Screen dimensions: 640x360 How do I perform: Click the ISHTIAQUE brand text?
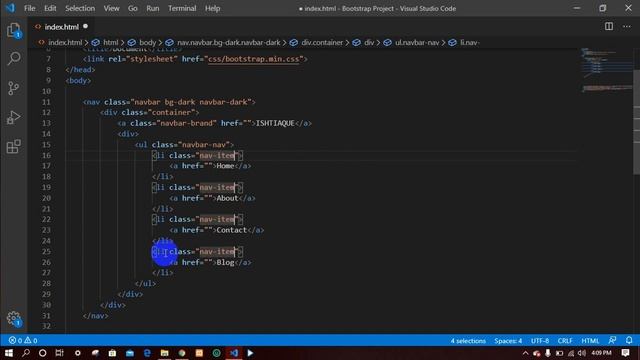pos(275,123)
